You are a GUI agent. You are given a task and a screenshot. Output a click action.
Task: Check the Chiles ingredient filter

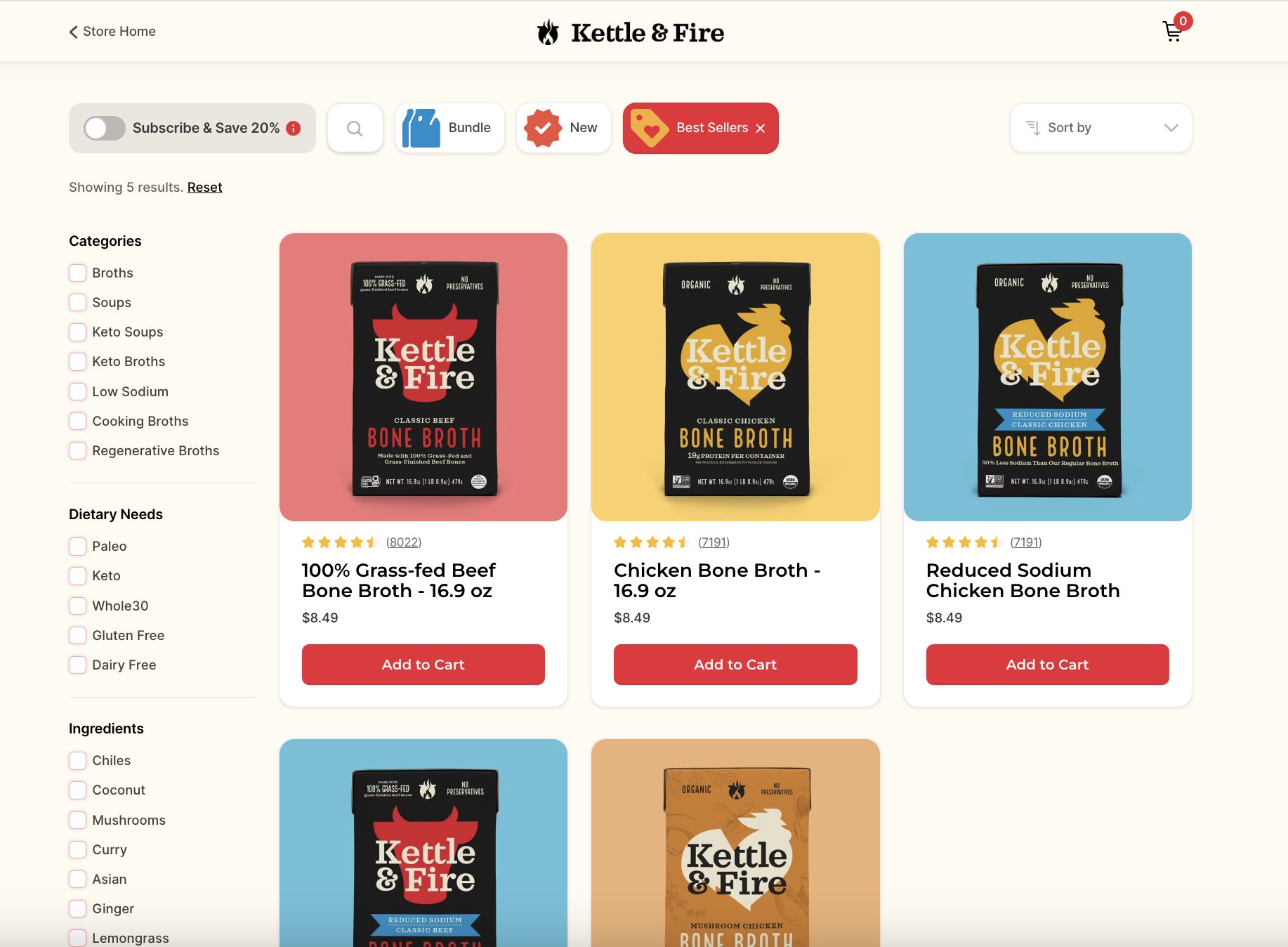[78, 760]
